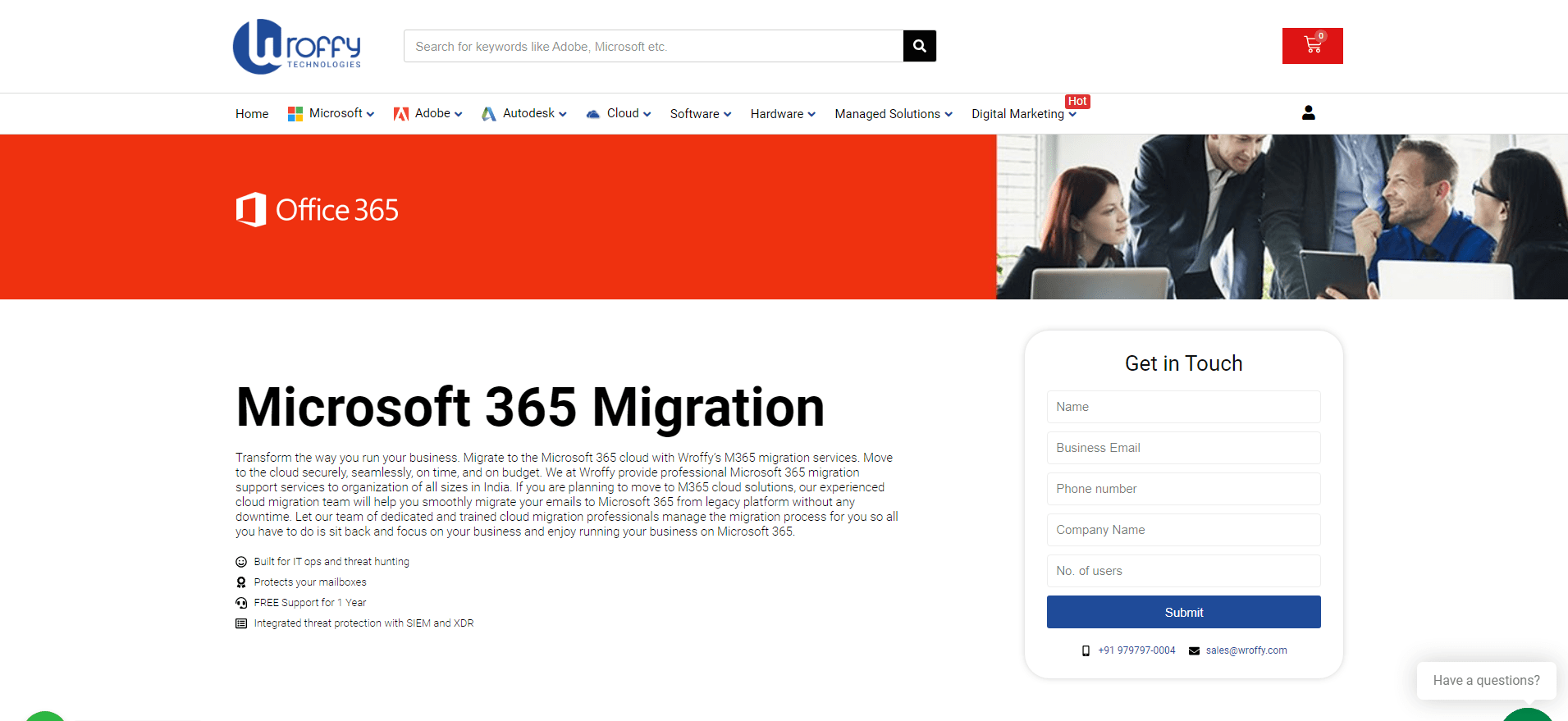Click the Wroffy Technologies logo
Viewport: 1568px width, 721px height.
pos(297,47)
